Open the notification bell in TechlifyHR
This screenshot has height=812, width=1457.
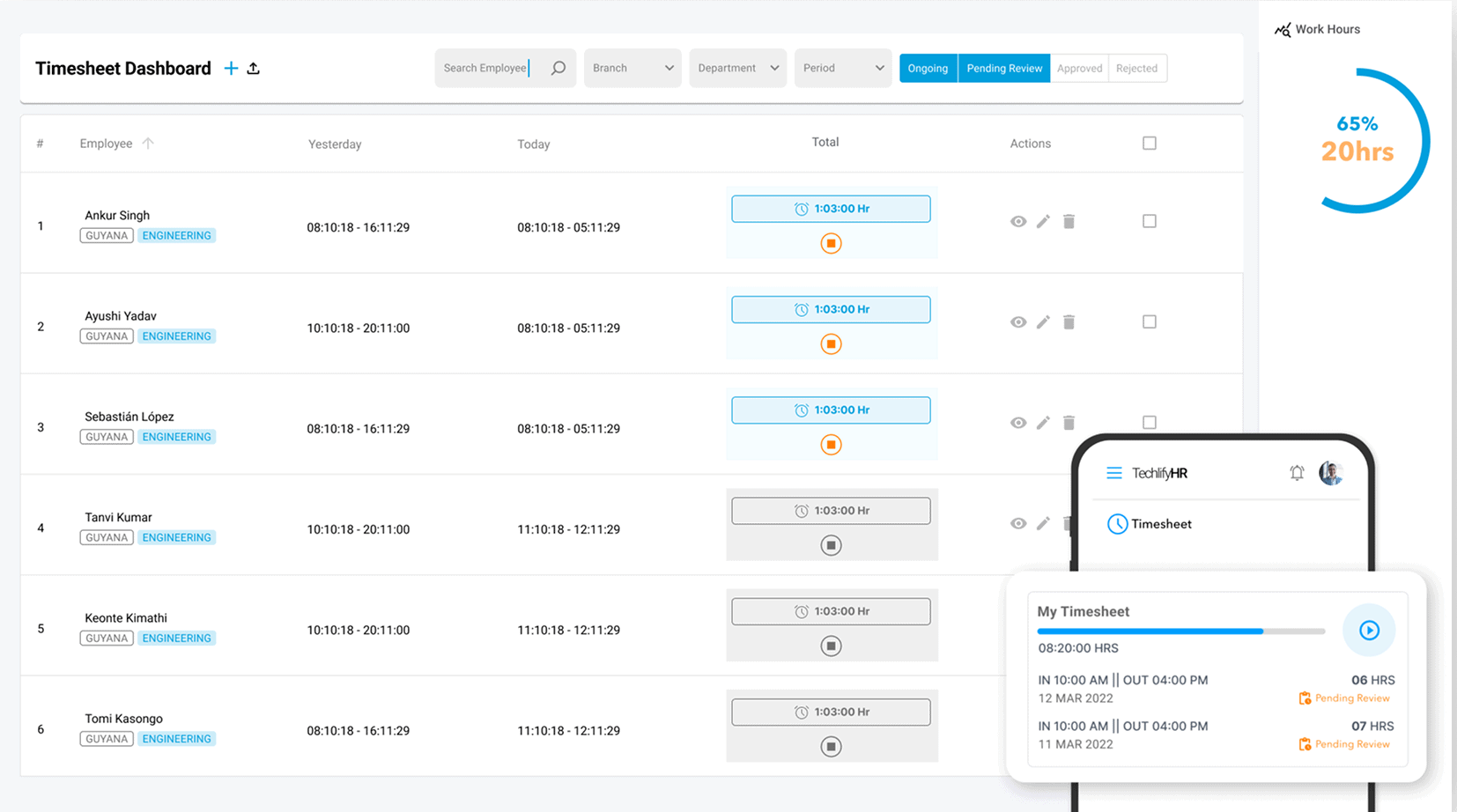coord(1297,473)
